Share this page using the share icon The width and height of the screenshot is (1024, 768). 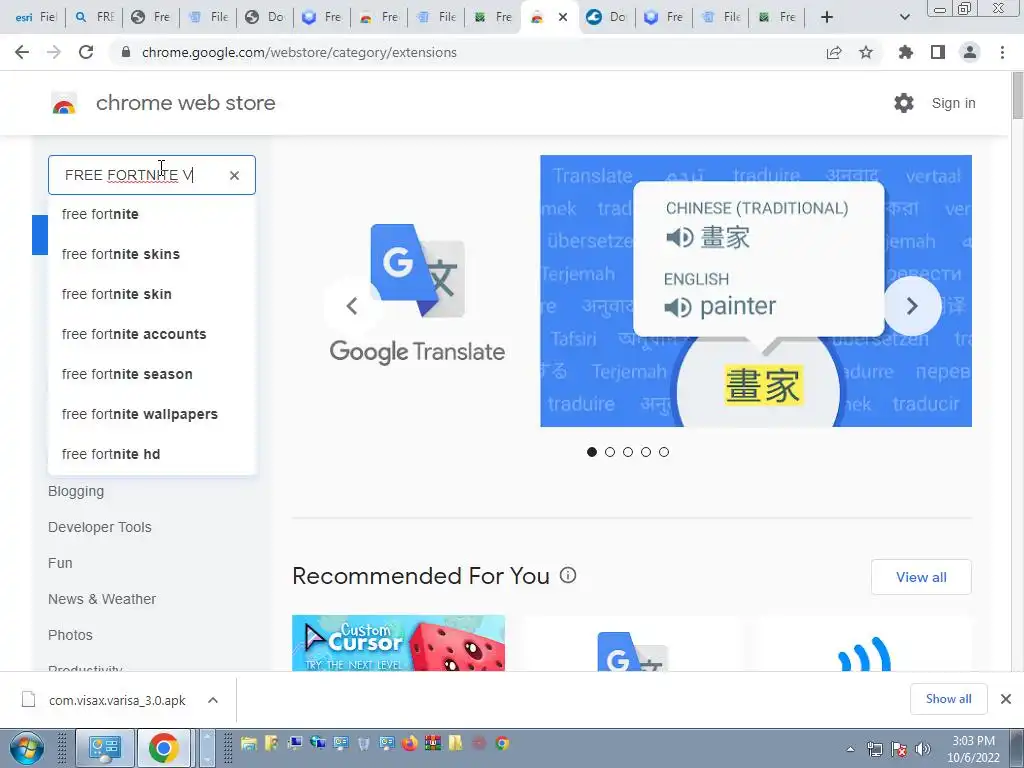tap(834, 52)
